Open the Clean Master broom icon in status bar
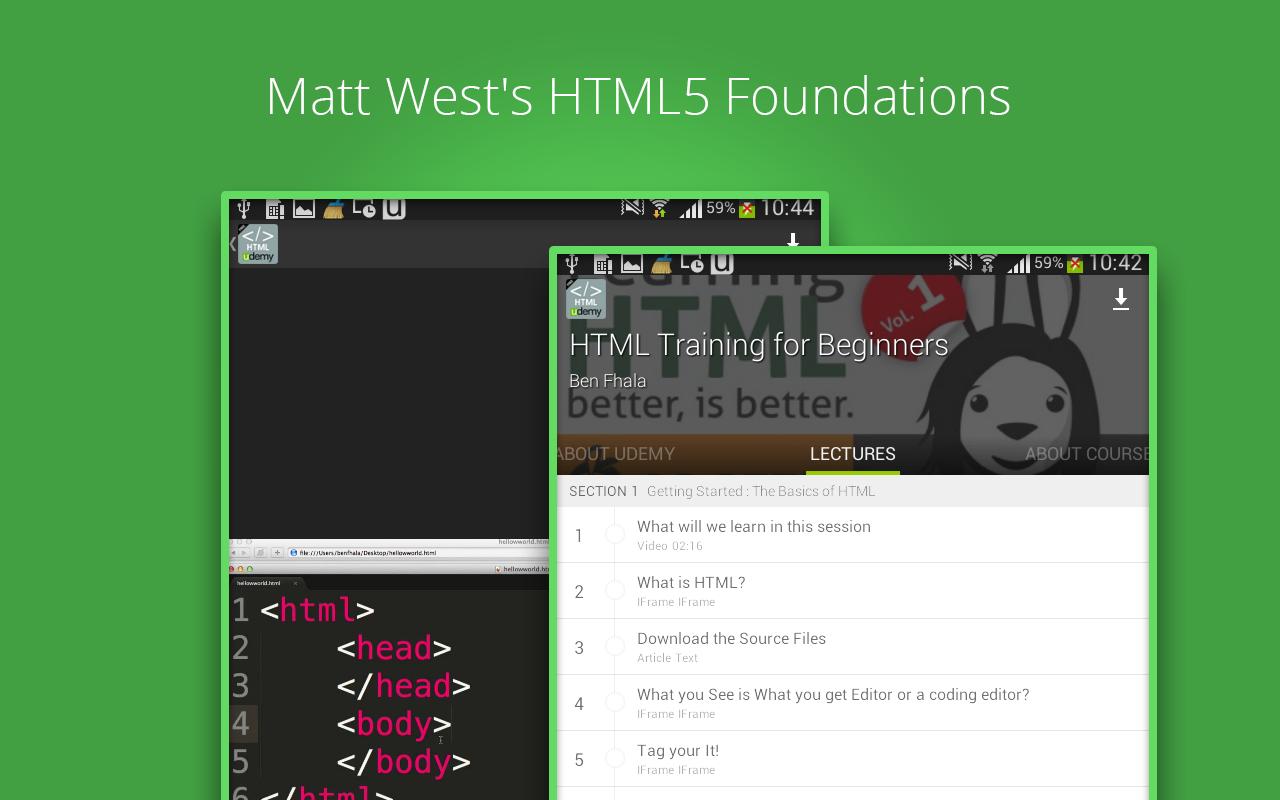 (x=662, y=263)
